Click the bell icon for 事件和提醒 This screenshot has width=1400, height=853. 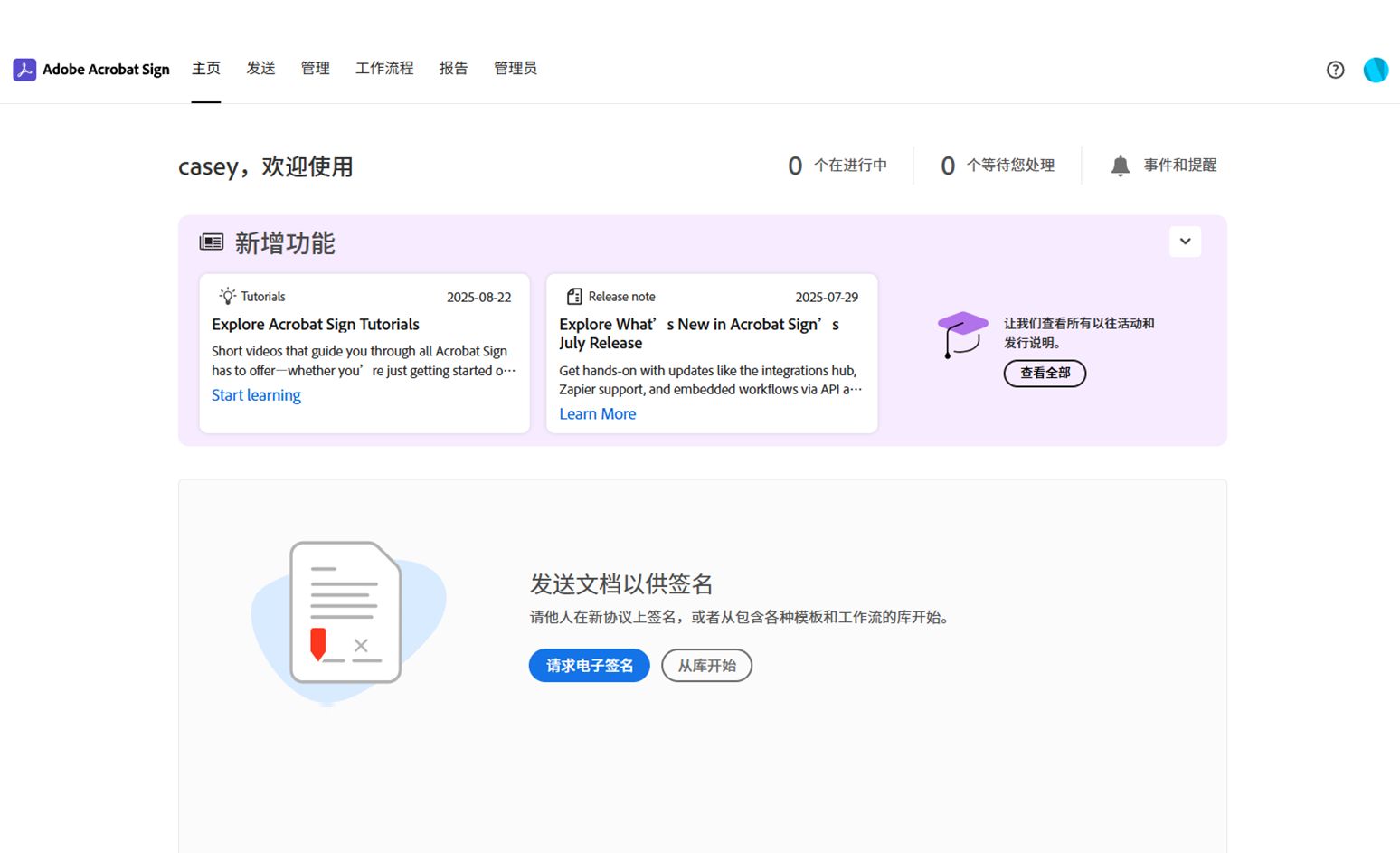(x=1121, y=166)
